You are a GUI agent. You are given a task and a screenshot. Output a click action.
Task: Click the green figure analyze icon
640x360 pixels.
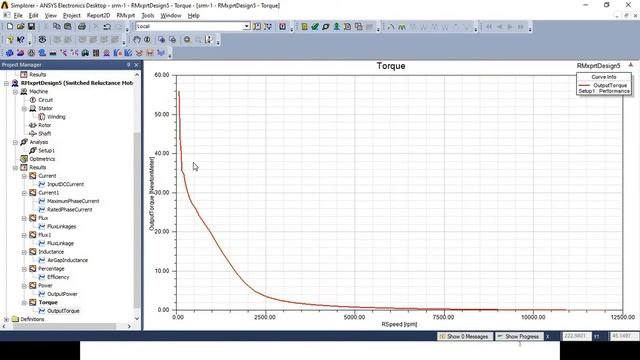pos(336,27)
